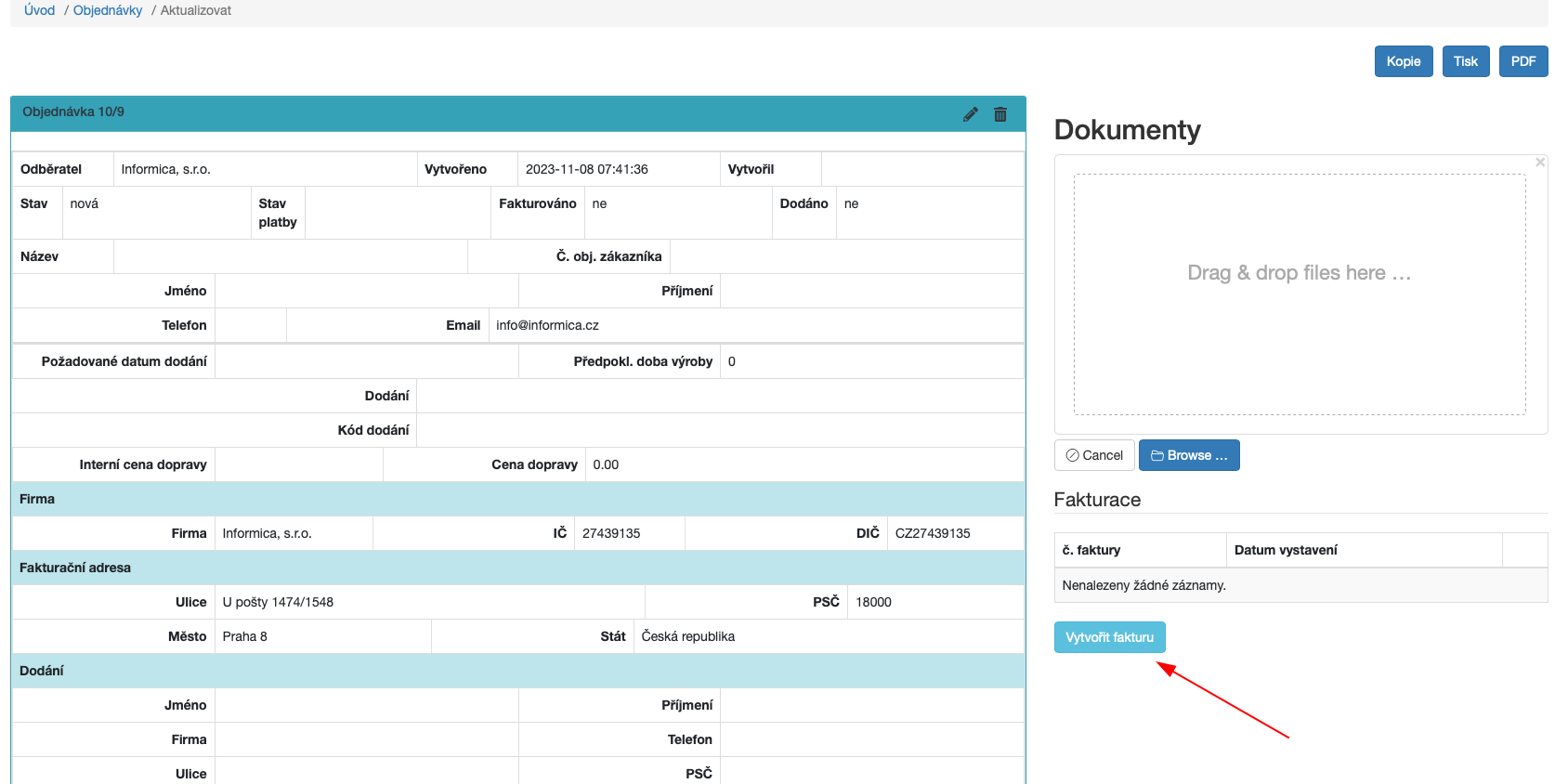Screen dimensions: 1555x784
Task: Export the order using the PDF button
Action: tap(1522, 61)
